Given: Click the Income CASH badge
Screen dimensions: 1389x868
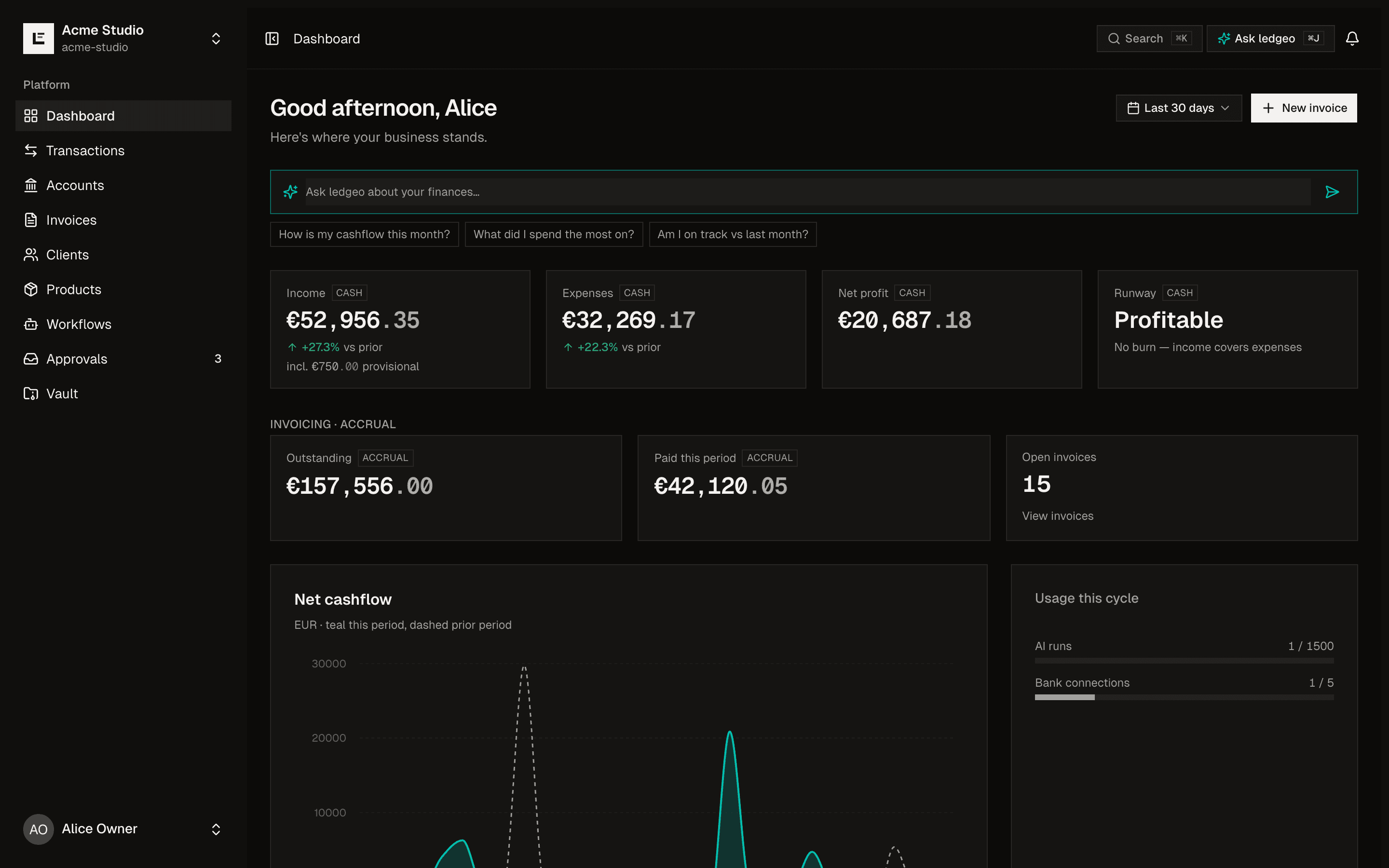Looking at the screenshot, I should (349, 293).
